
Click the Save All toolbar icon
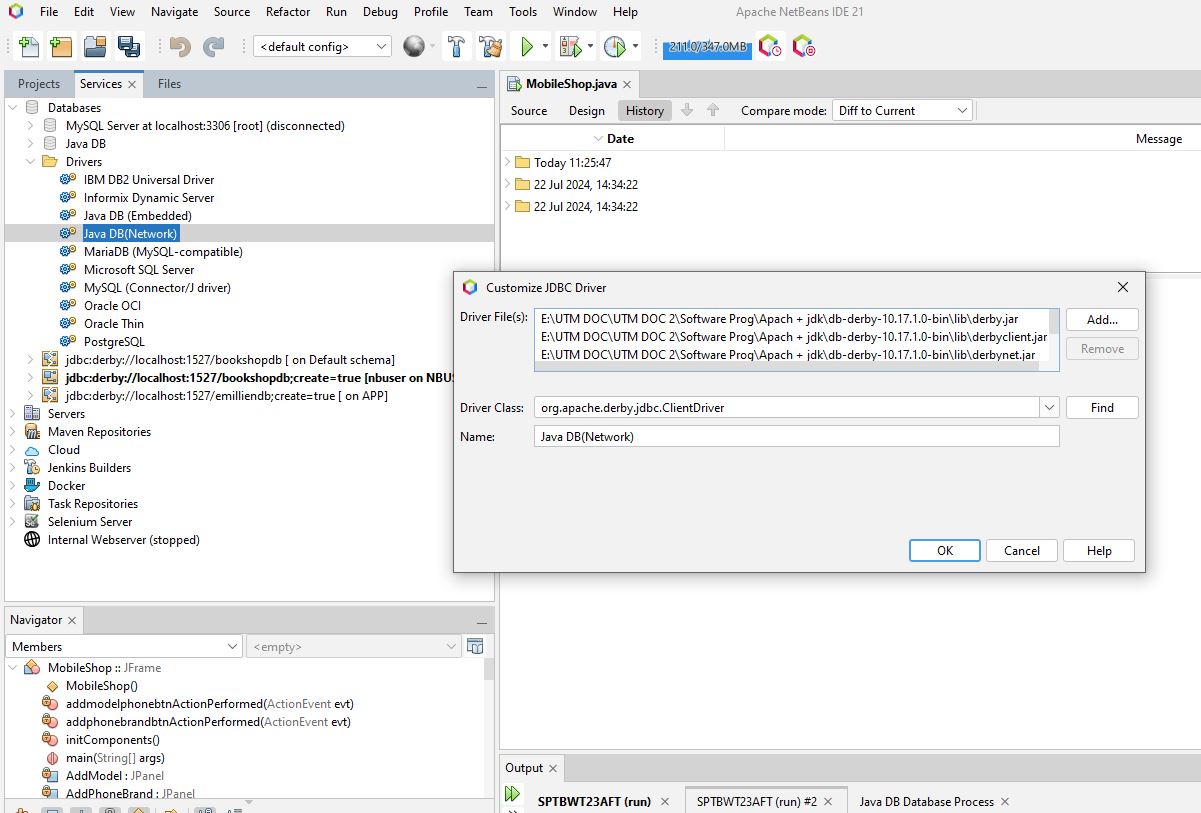129,46
